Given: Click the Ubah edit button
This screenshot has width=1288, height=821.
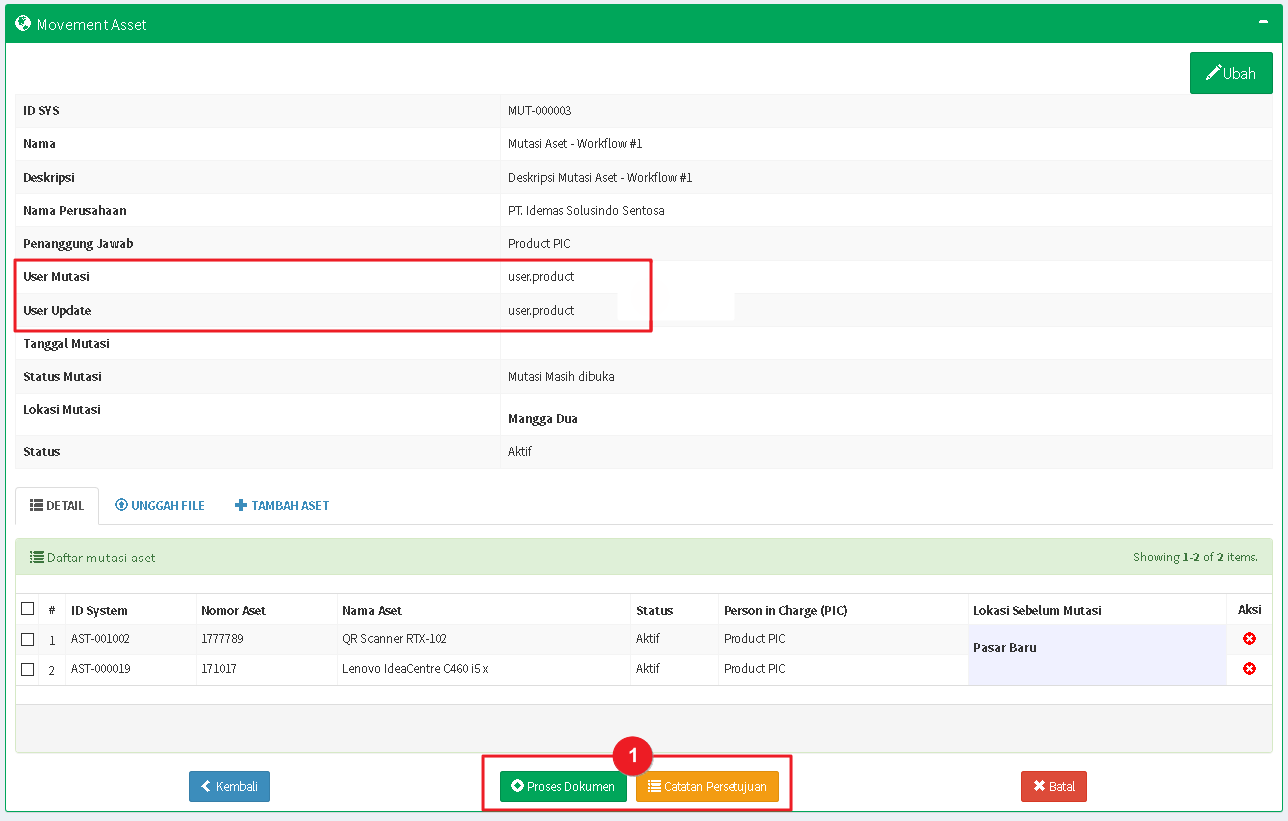Looking at the screenshot, I should pos(1230,73).
